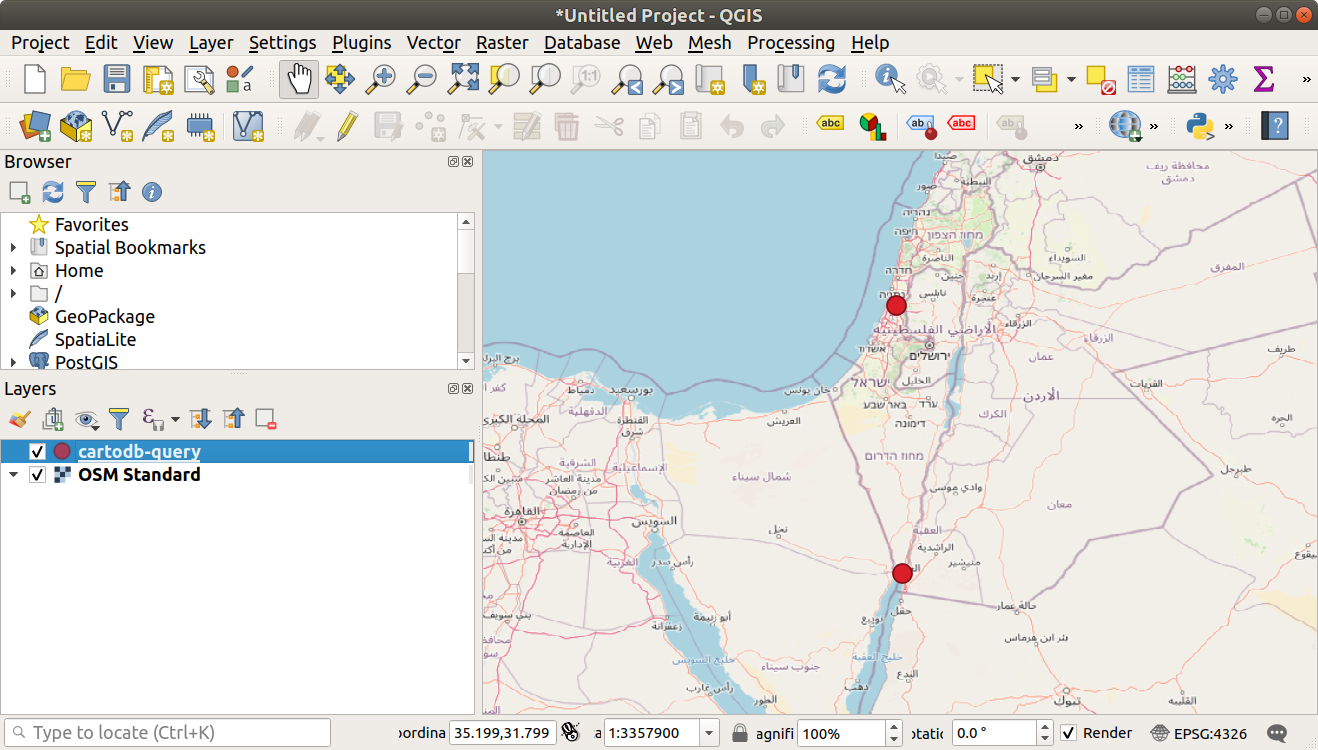Open the Data Source Manager

(34, 125)
